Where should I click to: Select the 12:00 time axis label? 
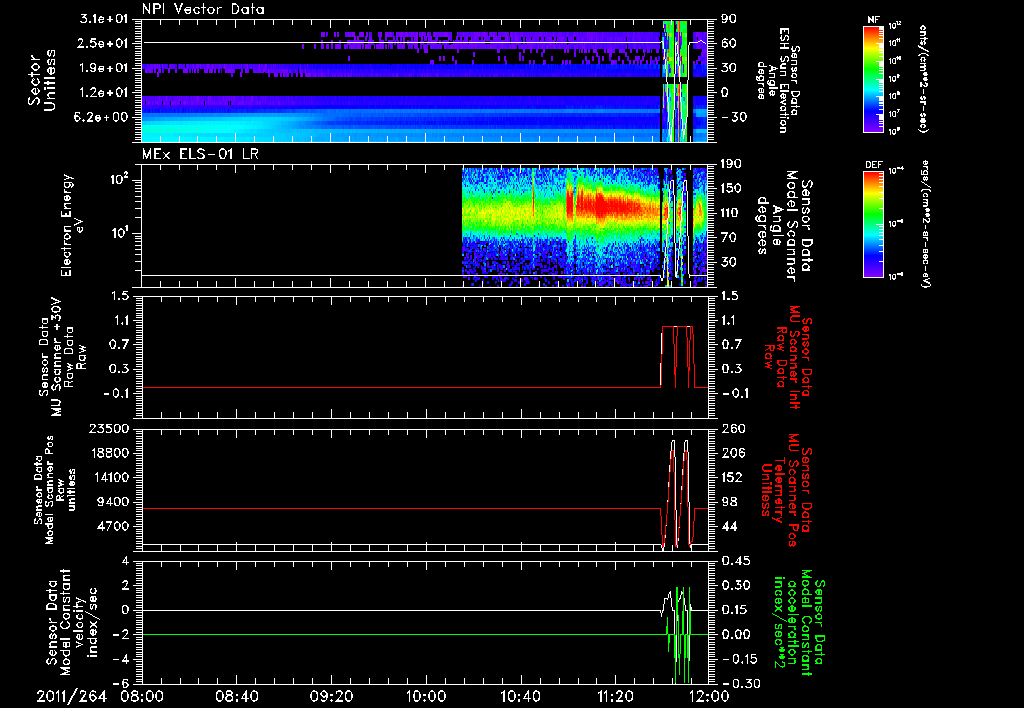708,695
